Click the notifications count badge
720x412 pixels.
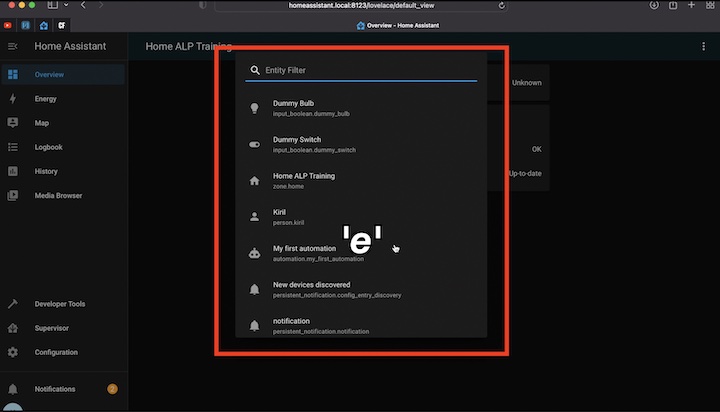click(112, 389)
